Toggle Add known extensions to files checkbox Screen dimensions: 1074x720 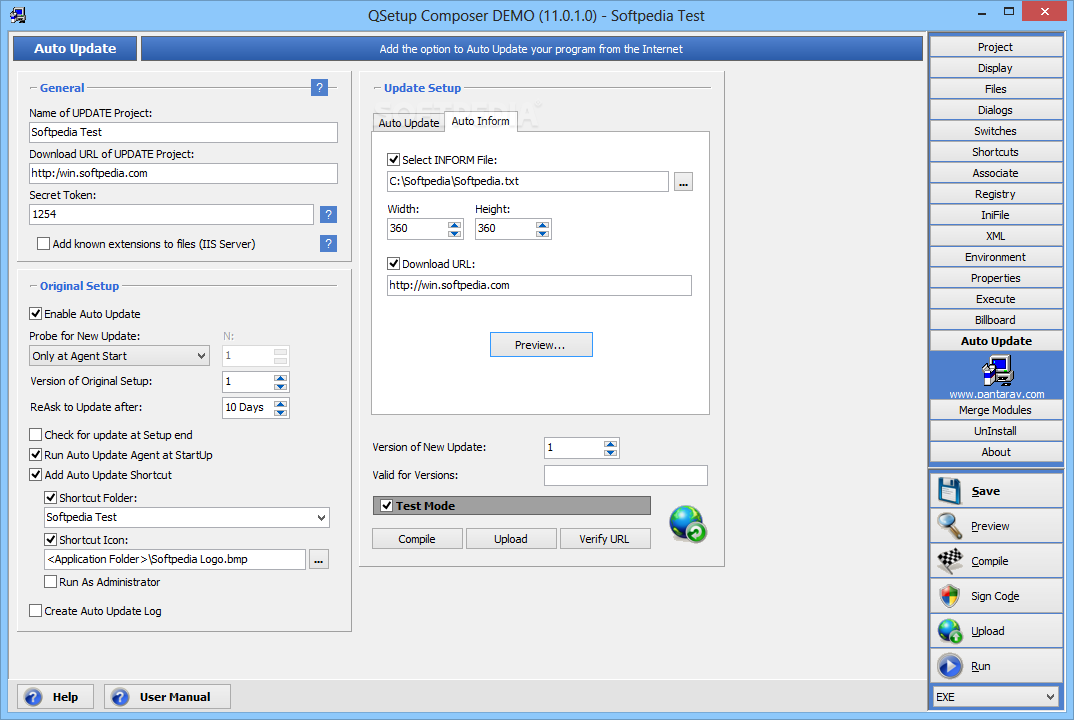click(x=43, y=244)
